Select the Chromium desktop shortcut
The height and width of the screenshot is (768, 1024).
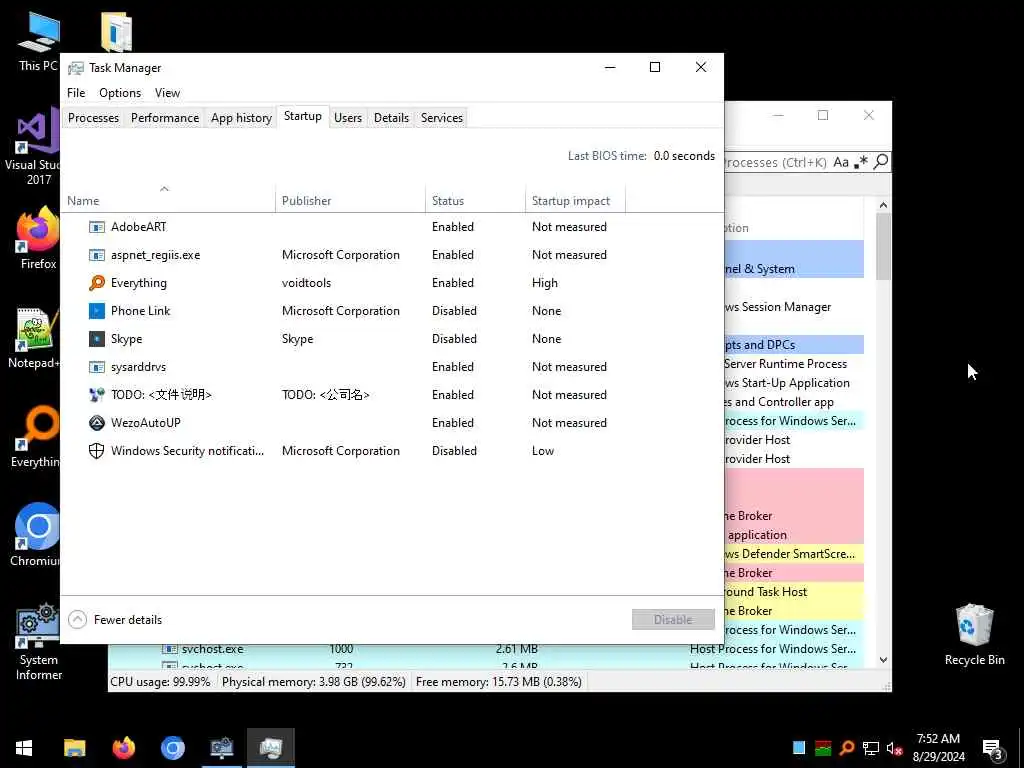35,534
